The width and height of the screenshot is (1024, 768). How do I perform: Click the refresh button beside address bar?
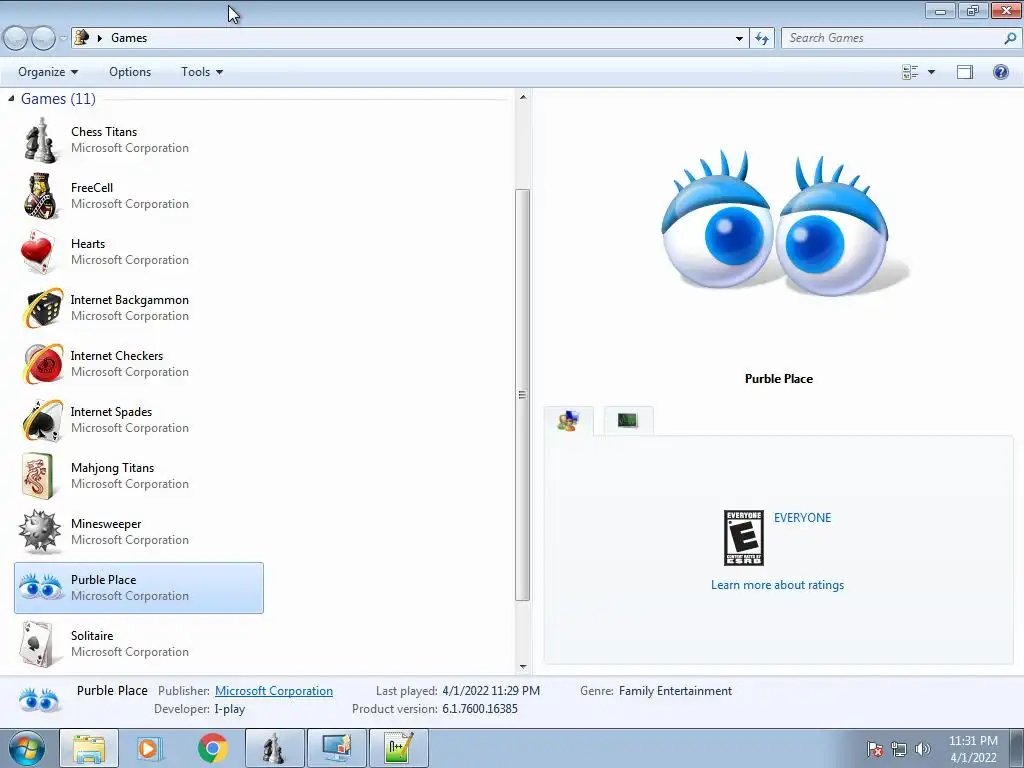(x=762, y=38)
